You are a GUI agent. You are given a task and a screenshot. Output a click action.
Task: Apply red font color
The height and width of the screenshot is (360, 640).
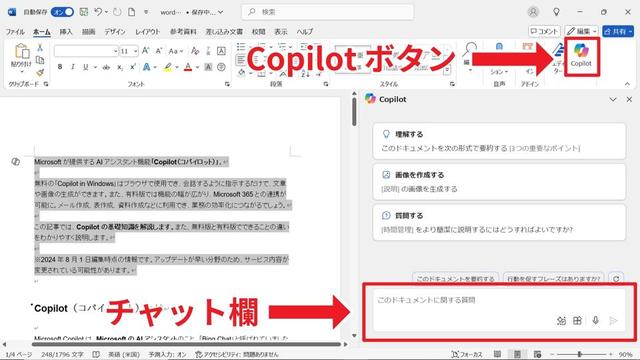(188, 67)
